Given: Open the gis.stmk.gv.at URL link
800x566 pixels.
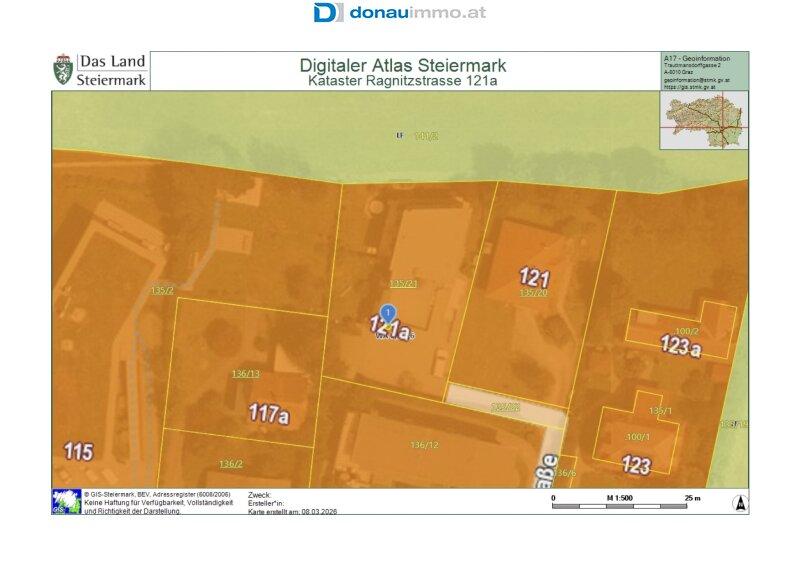Looking at the screenshot, I should tap(697, 87).
